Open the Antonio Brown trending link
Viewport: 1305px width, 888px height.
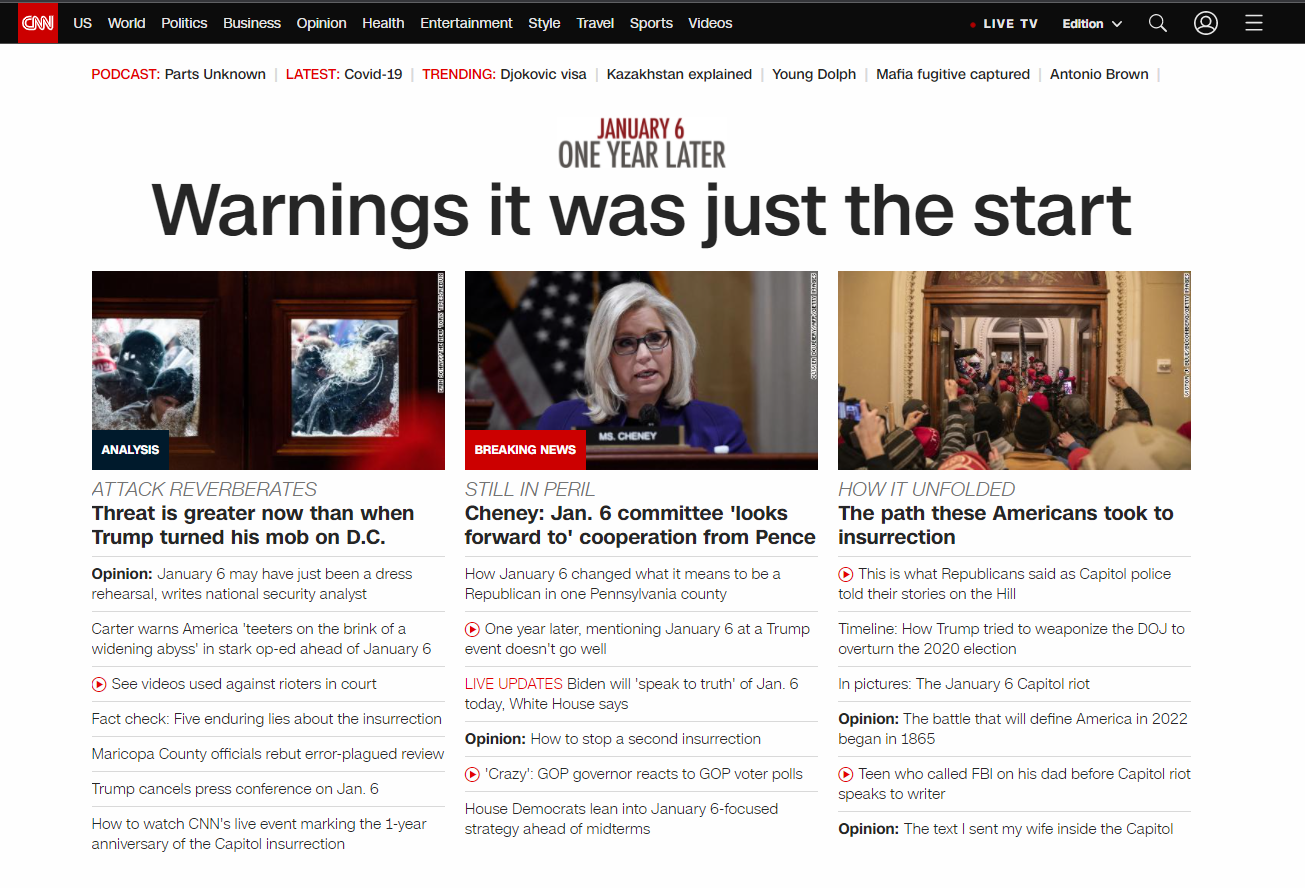tap(1099, 74)
